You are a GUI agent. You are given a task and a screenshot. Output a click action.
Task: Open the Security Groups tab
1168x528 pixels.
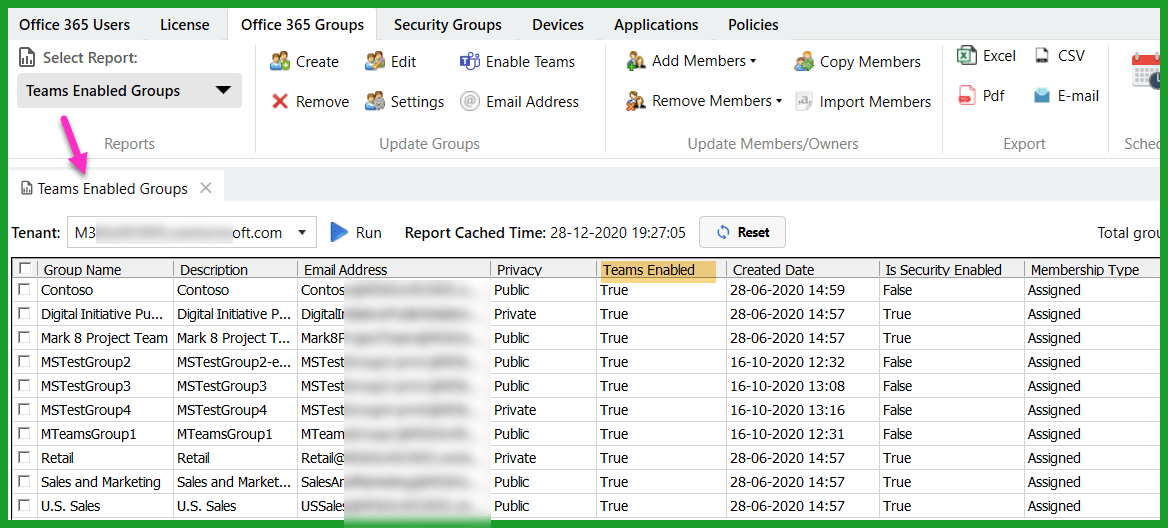coord(448,25)
